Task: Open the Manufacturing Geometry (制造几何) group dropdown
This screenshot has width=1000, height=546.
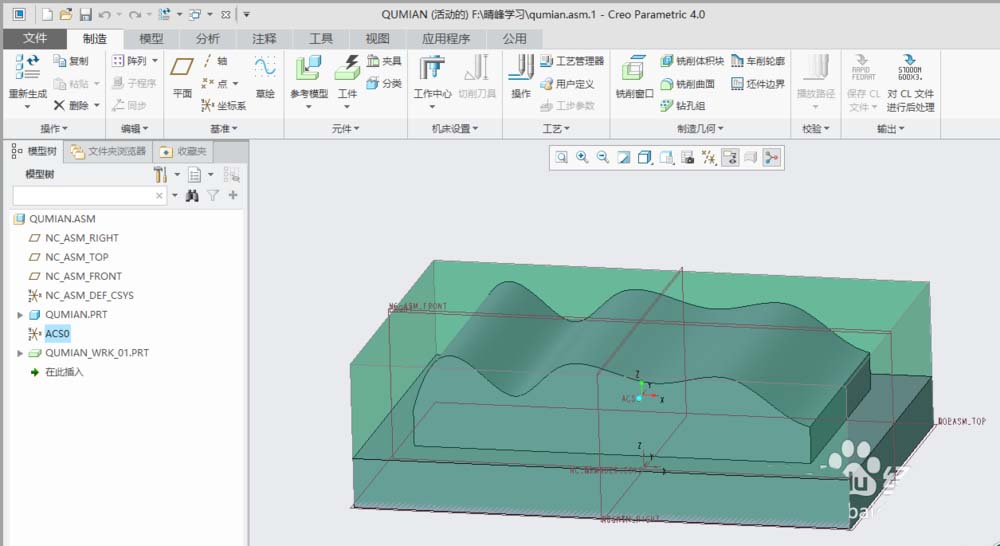Action: (700, 129)
